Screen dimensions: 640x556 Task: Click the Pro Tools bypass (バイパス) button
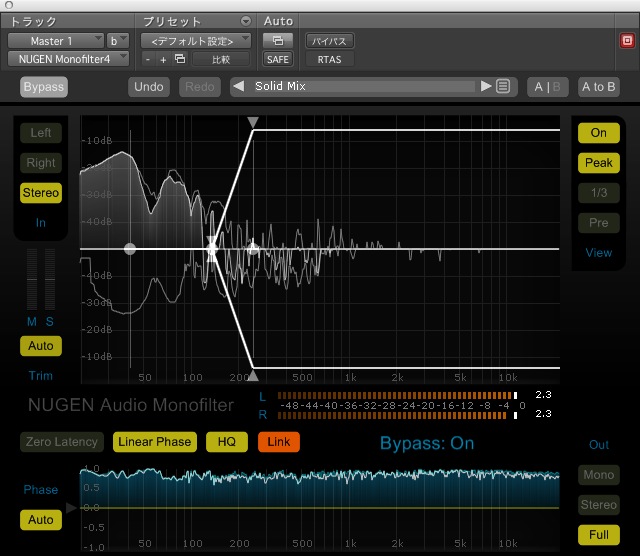329,41
